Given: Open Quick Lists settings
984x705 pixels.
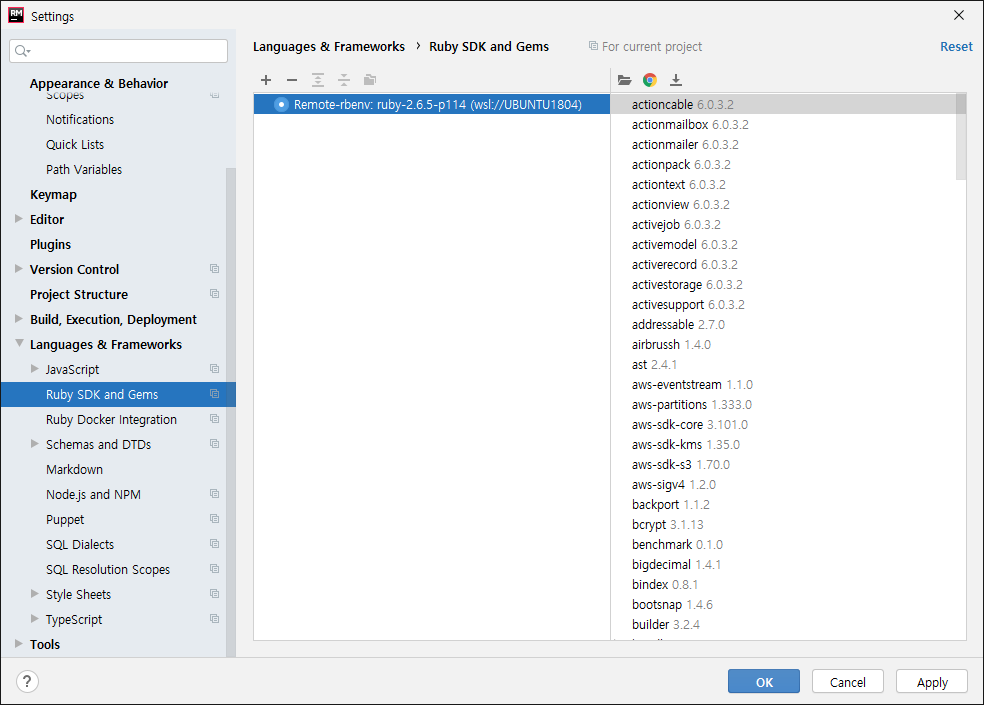Looking at the screenshot, I should coord(75,144).
